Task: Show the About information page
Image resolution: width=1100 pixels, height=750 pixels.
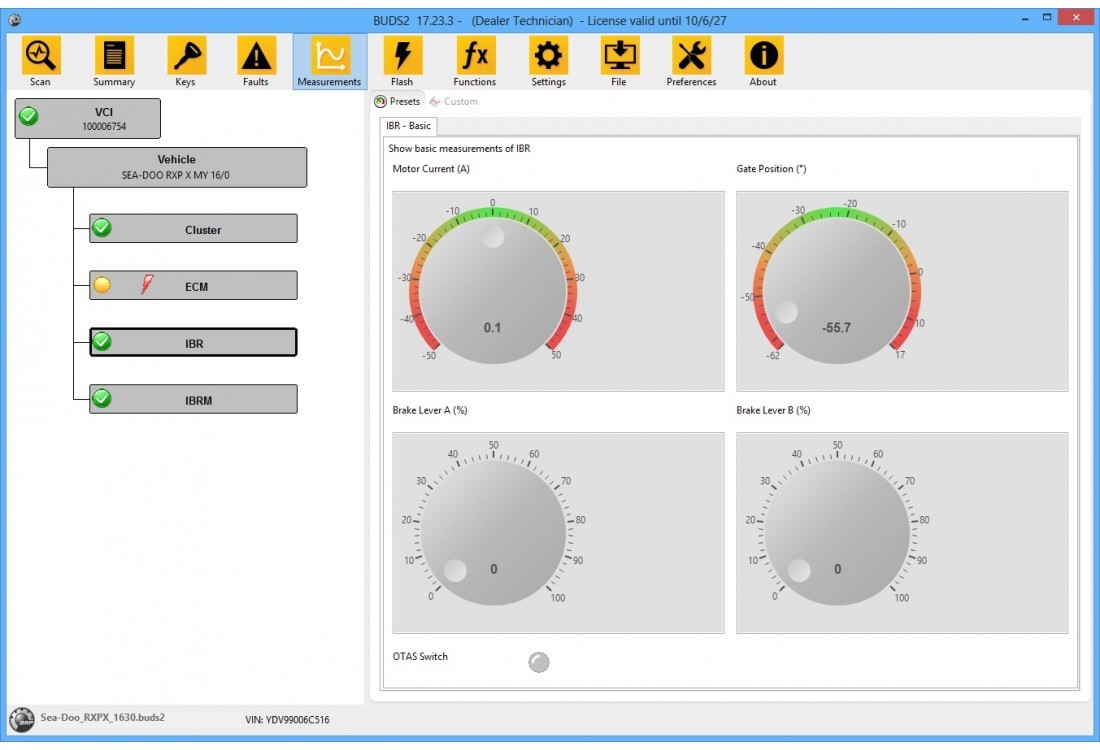Action: click(x=763, y=61)
